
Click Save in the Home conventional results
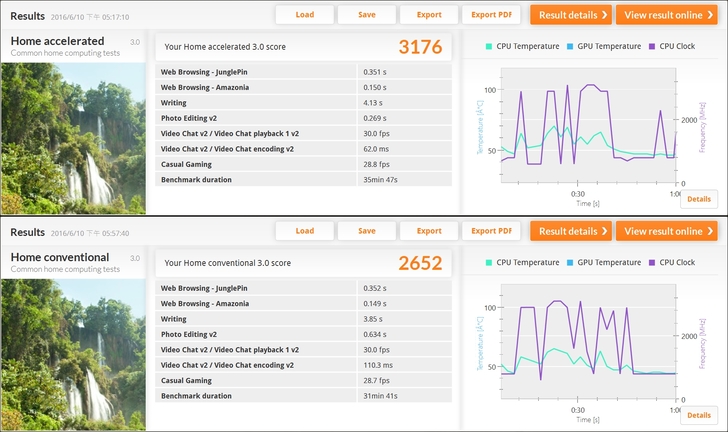click(x=367, y=231)
